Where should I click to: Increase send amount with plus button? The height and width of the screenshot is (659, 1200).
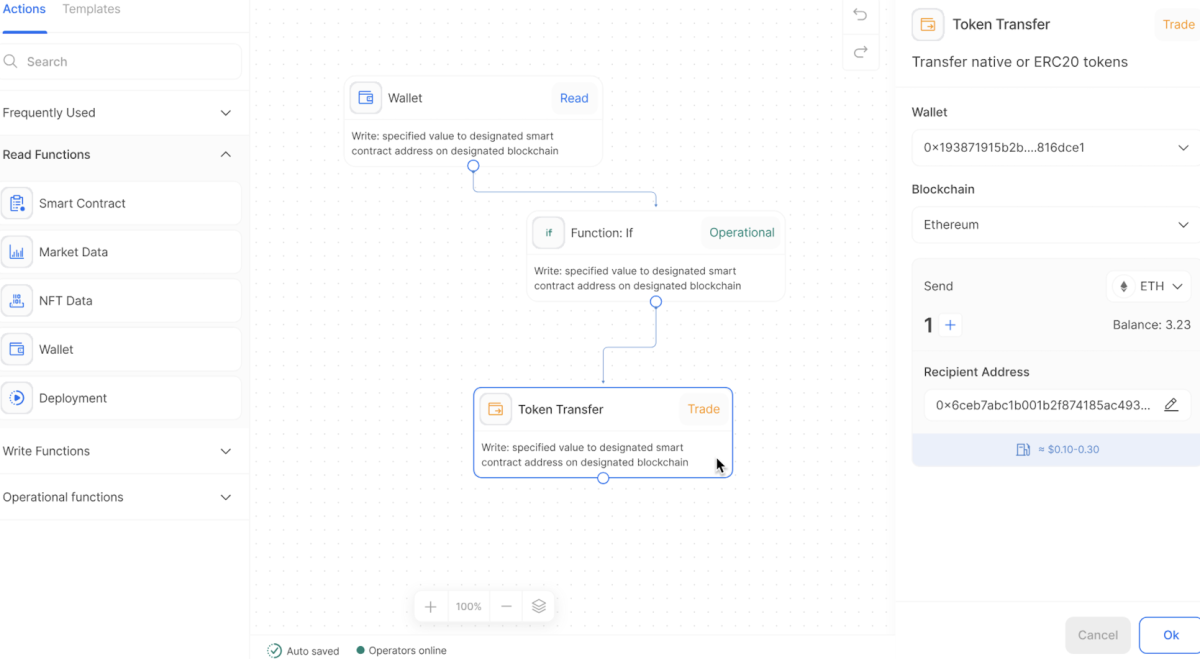coord(950,325)
